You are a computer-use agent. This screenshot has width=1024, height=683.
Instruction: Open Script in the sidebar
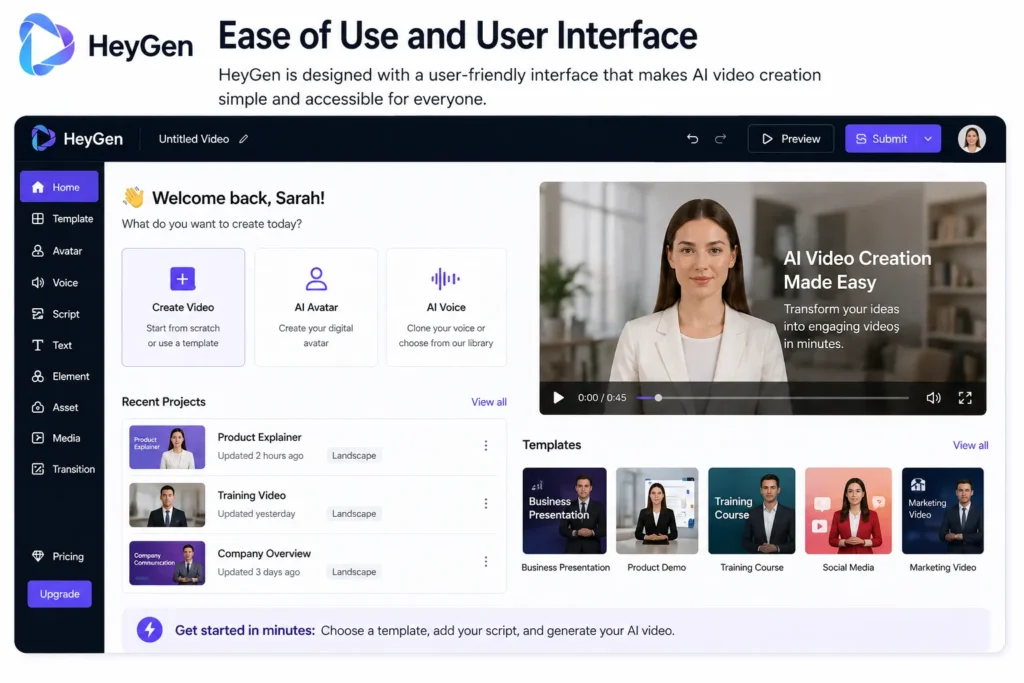pyautogui.click(x=56, y=314)
